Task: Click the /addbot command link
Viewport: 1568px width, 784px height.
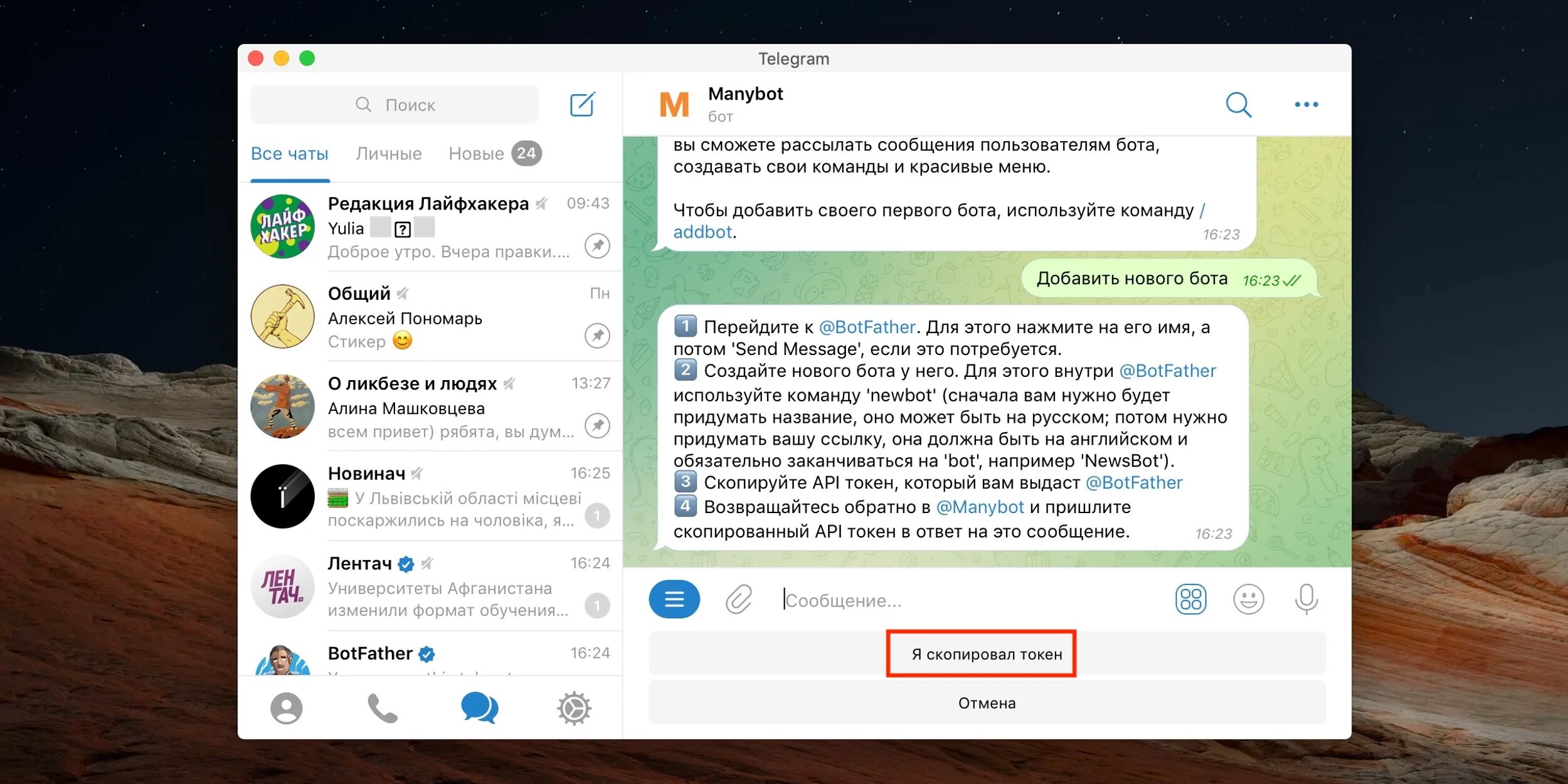Action: (x=702, y=232)
